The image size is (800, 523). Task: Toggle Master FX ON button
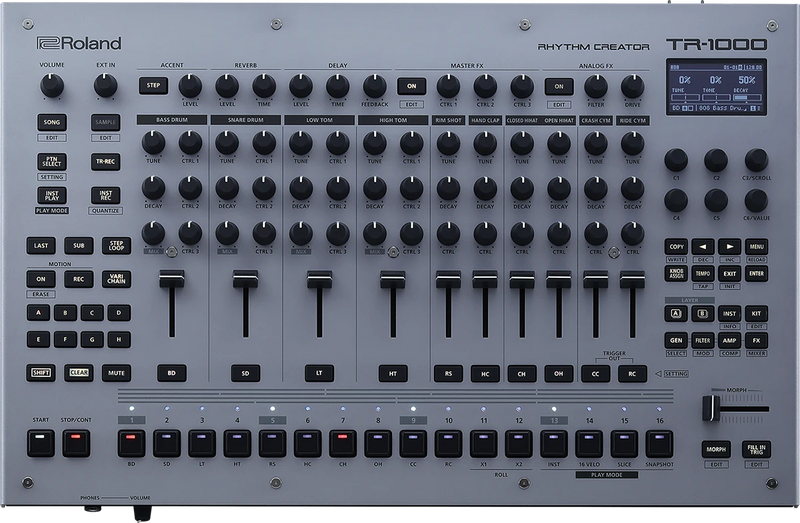click(412, 86)
